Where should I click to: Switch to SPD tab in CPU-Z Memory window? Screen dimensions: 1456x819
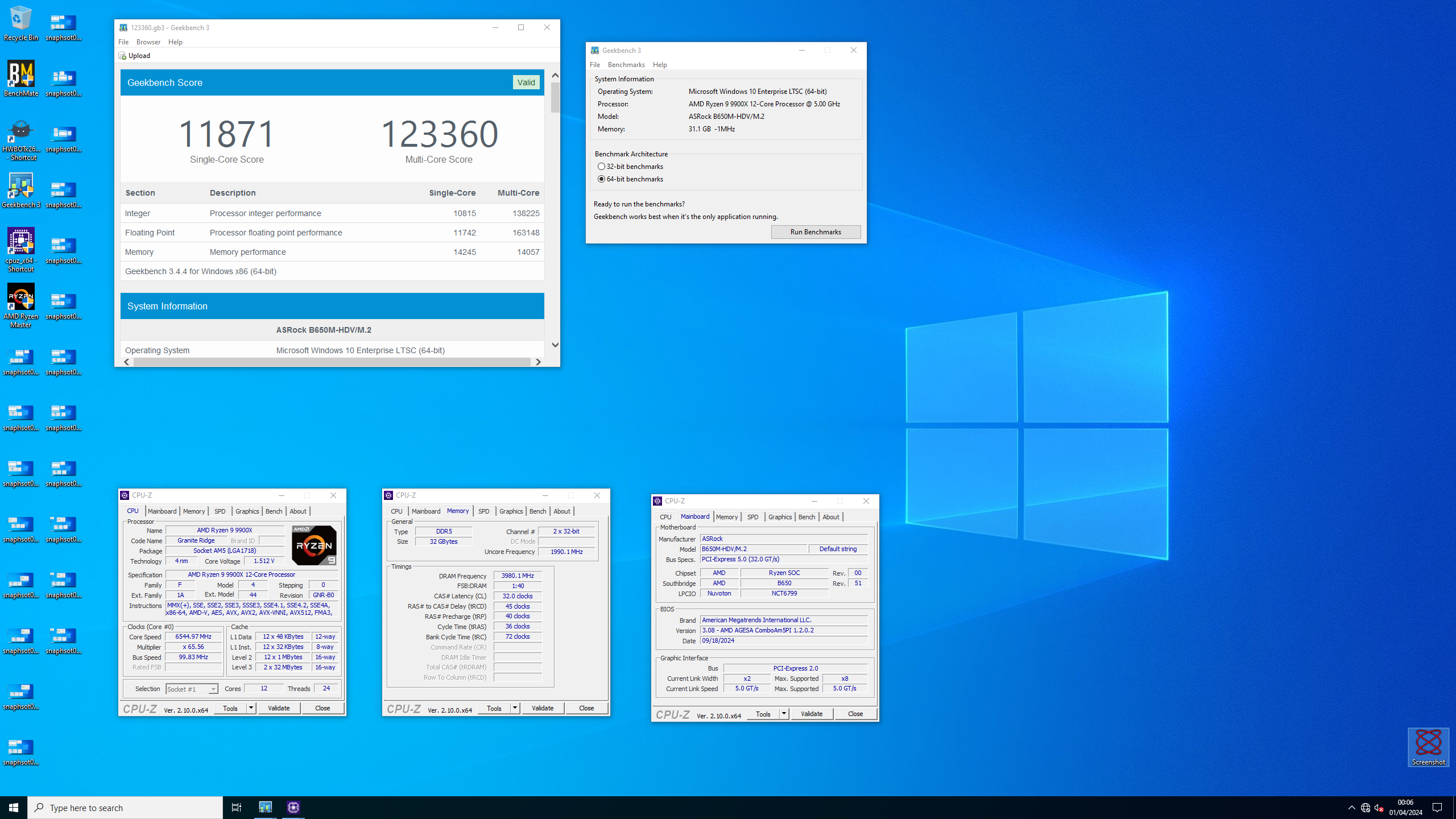pyautogui.click(x=483, y=511)
